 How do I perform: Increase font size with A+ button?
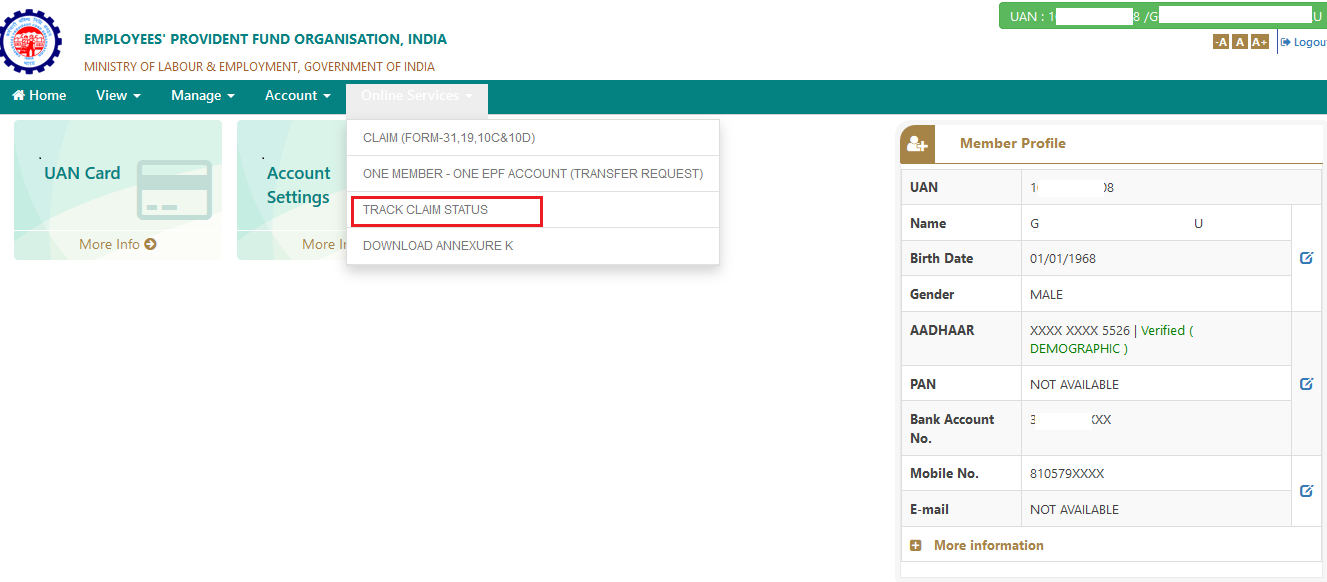(1259, 42)
